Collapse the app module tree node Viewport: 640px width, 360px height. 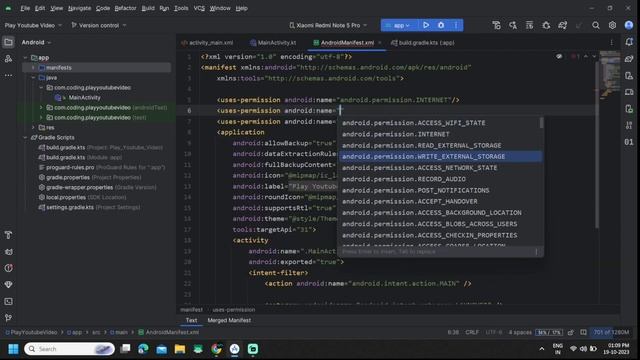click(25, 58)
